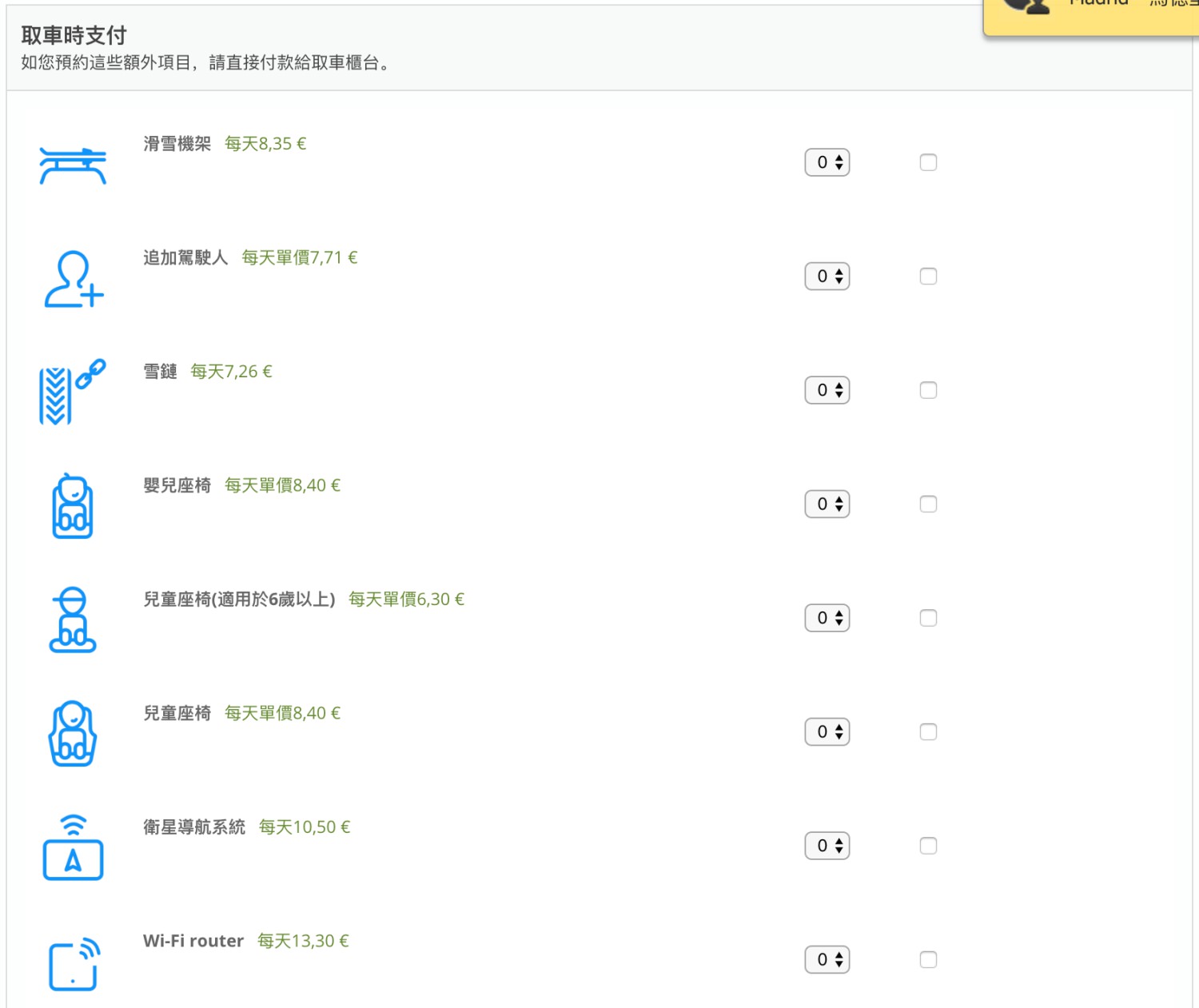This screenshot has height=1008, width=1199.
Task: Open quantity dropdown for 滑雪機架
Action: click(x=827, y=162)
